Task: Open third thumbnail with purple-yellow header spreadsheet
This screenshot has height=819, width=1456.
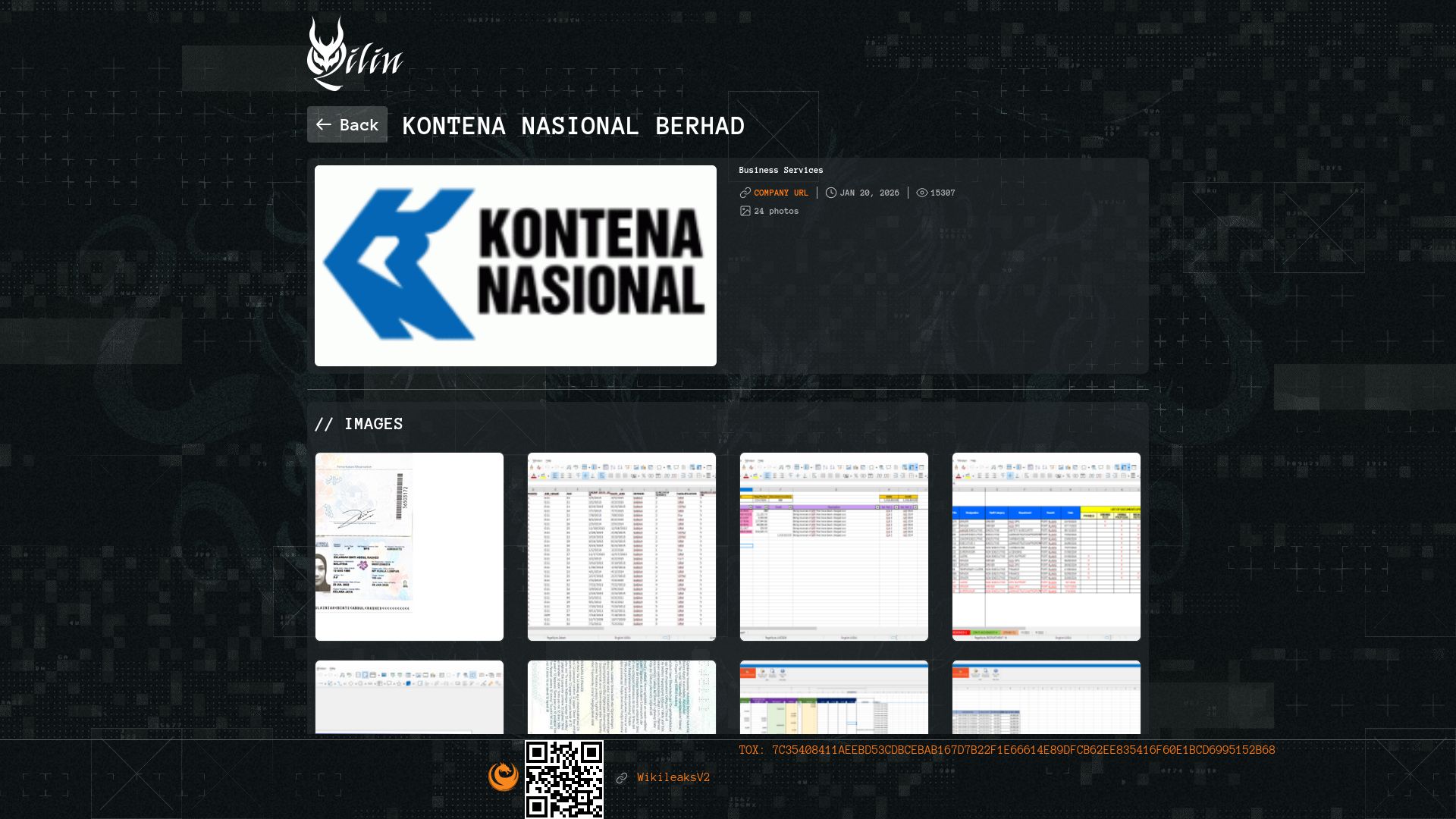Action: (x=833, y=546)
